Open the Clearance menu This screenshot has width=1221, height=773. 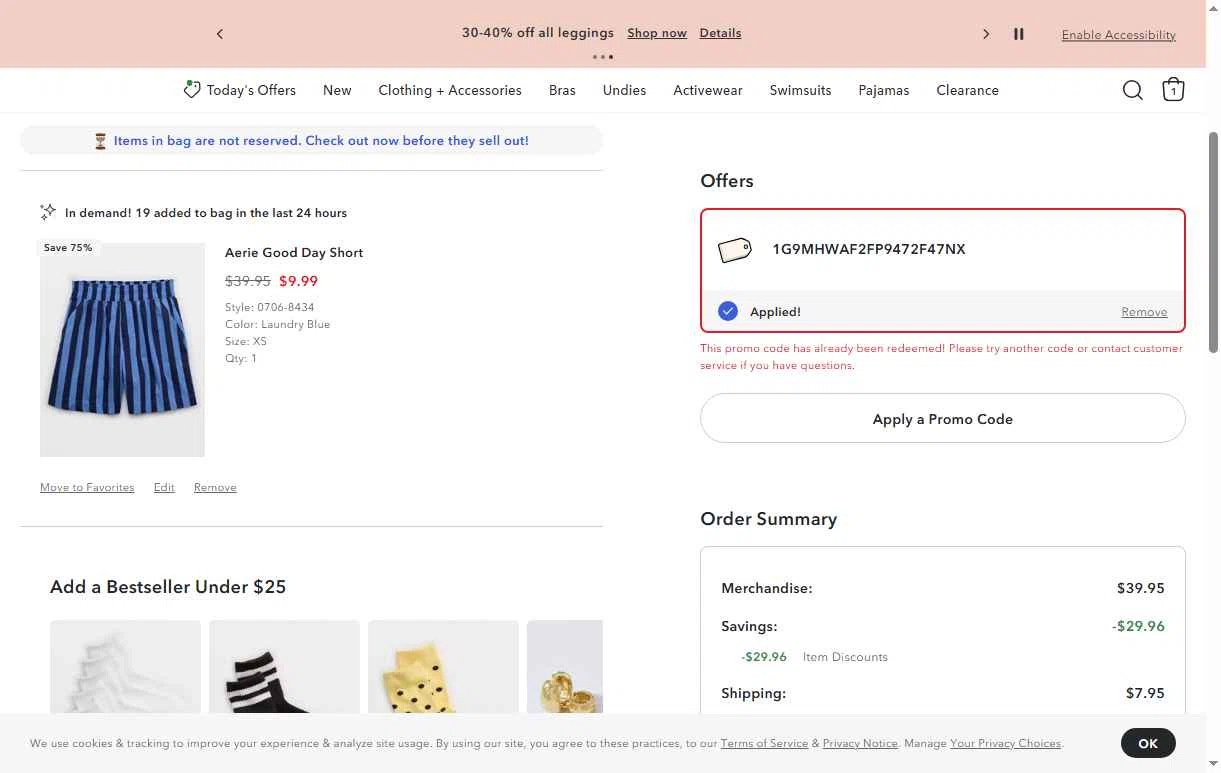click(x=967, y=90)
